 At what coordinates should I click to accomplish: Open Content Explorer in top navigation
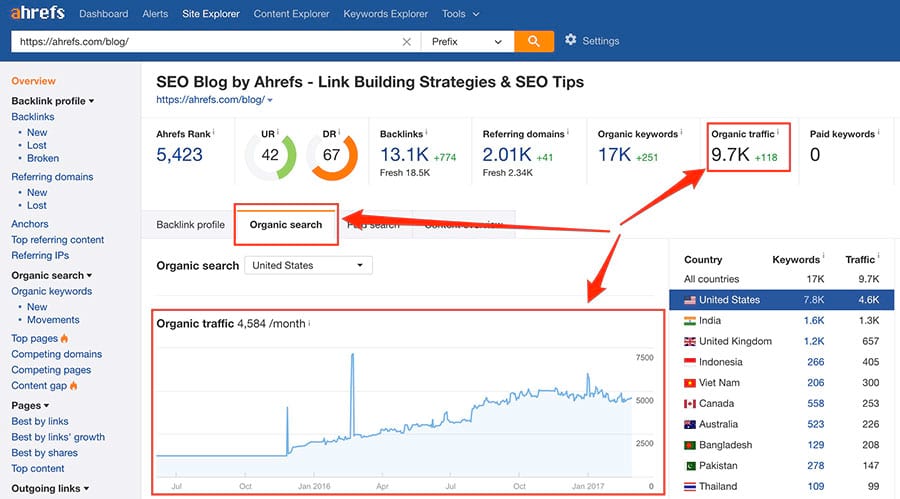tap(290, 14)
